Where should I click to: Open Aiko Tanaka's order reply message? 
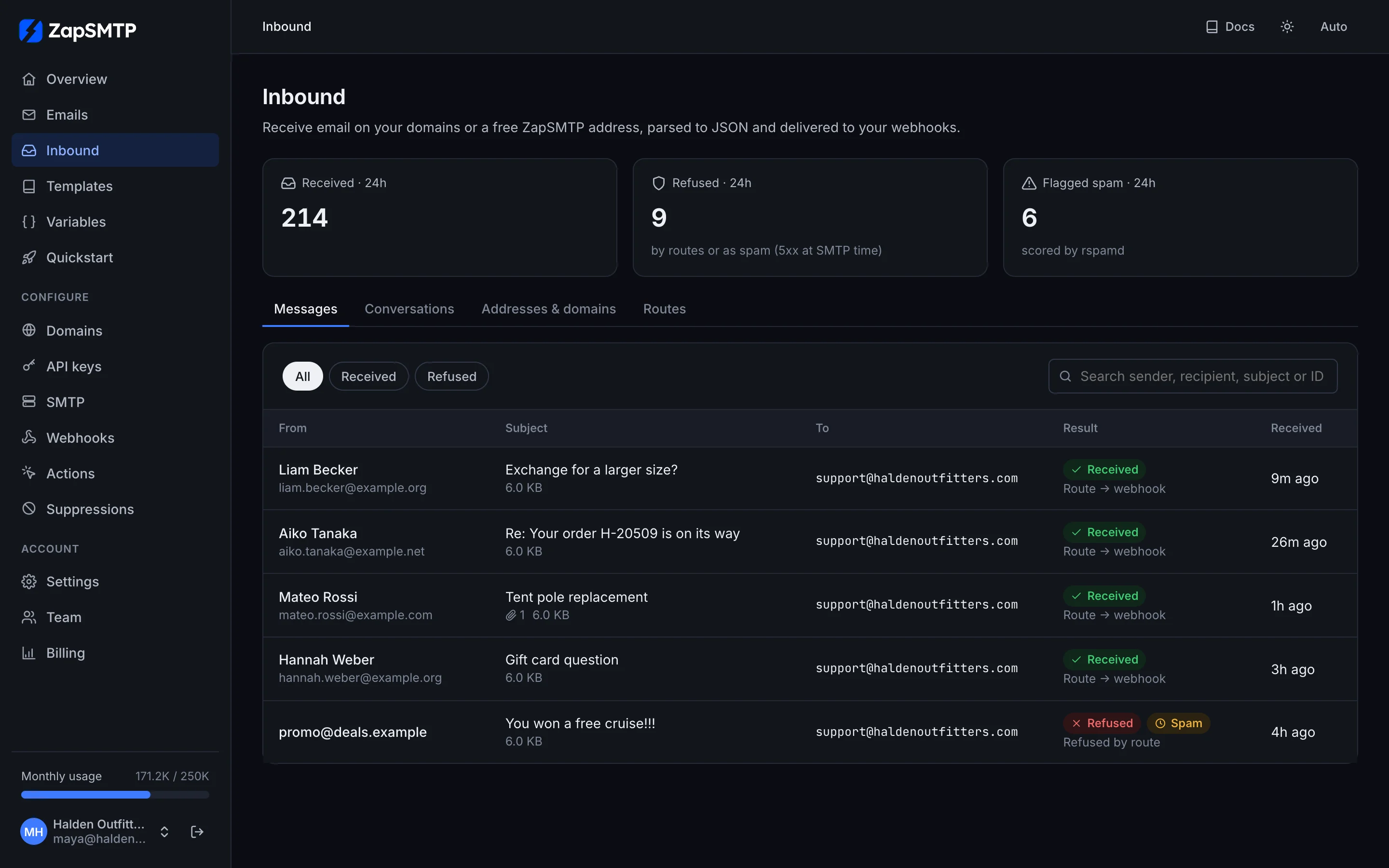click(810, 542)
